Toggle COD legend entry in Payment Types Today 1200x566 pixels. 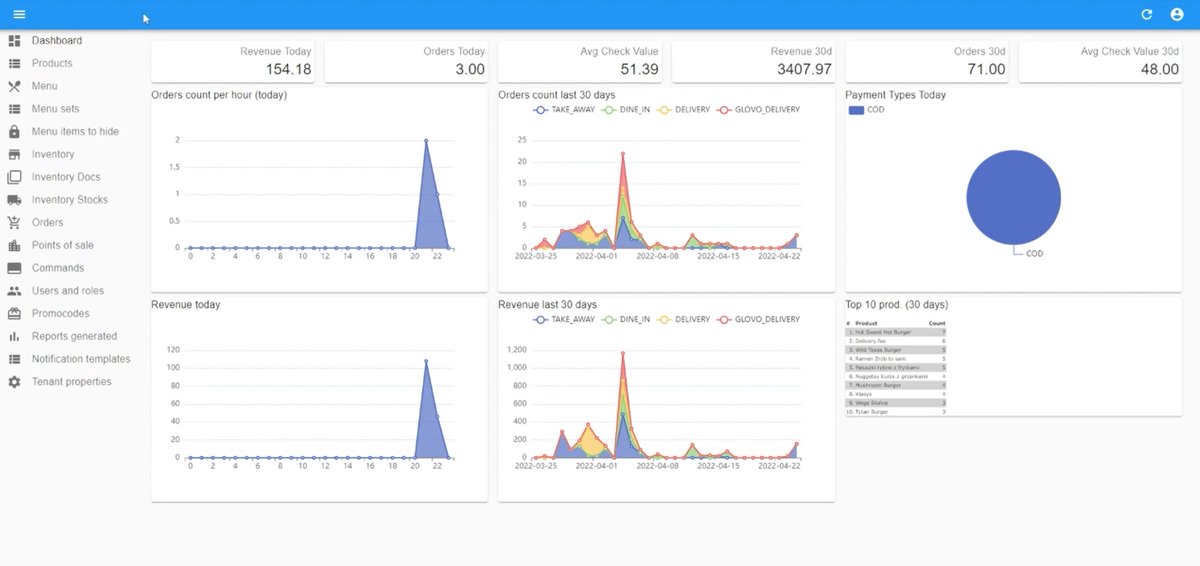867,110
